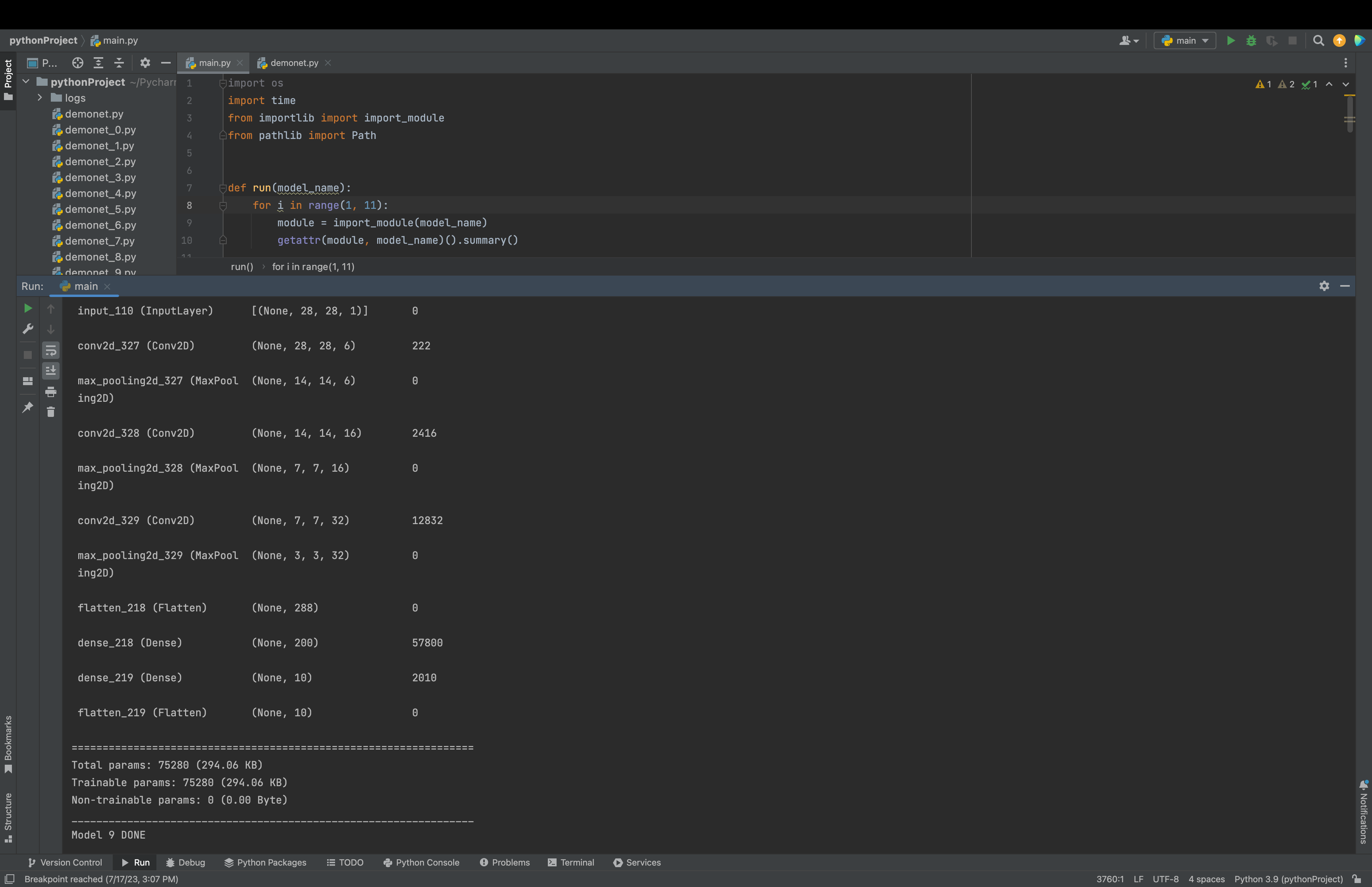Image resolution: width=1372 pixels, height=887 pixels.
Task: Open the Project panel settings gear
Action: pos(145,63)
